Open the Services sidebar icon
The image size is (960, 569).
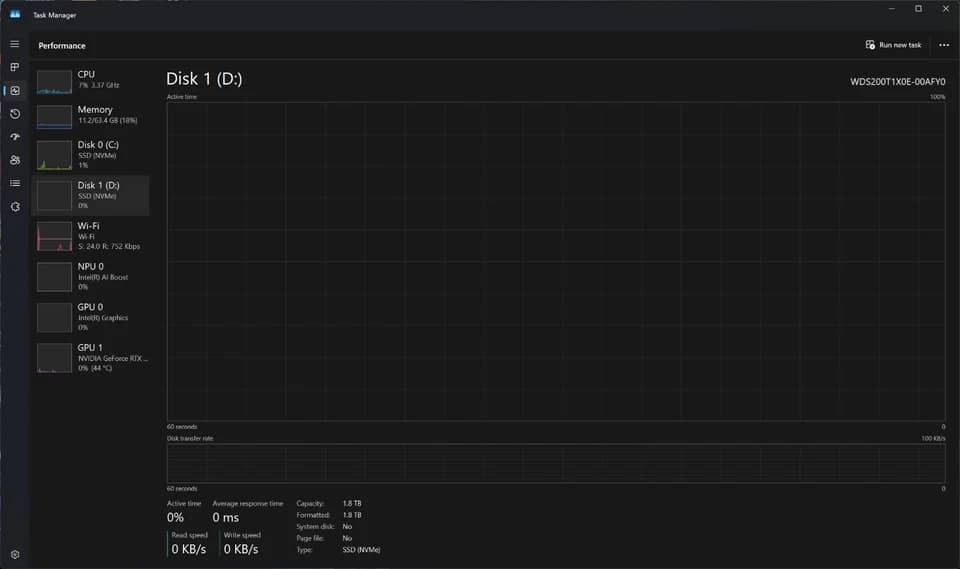pos(15,206)
